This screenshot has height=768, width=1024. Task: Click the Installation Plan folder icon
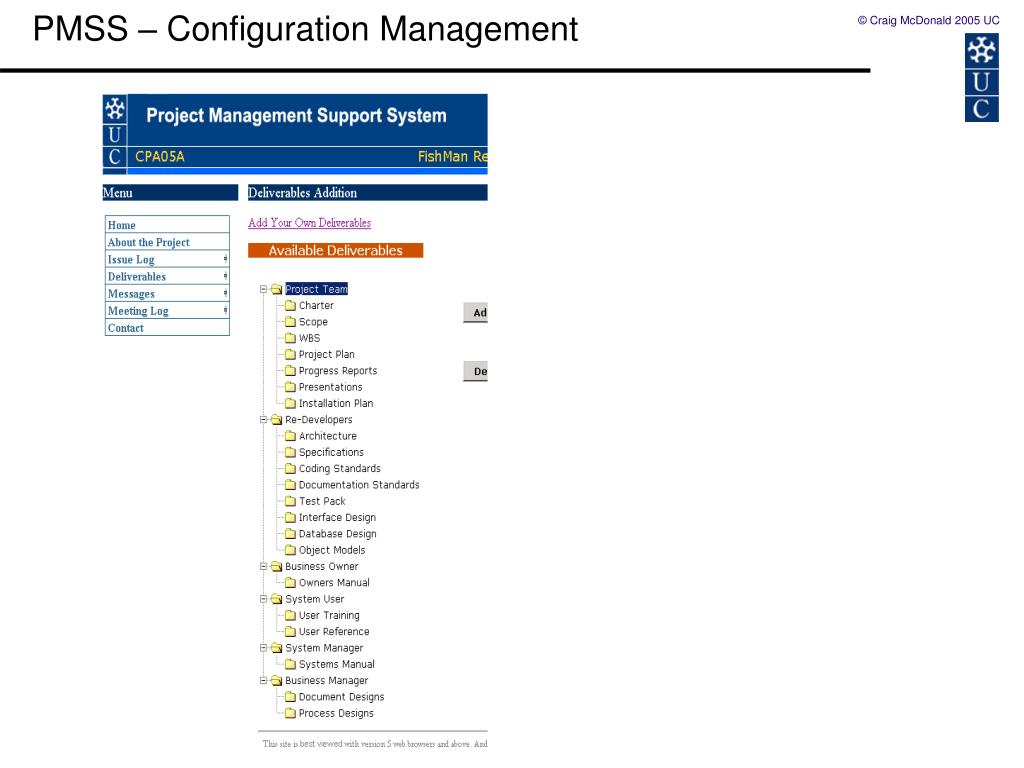point(291,403)
